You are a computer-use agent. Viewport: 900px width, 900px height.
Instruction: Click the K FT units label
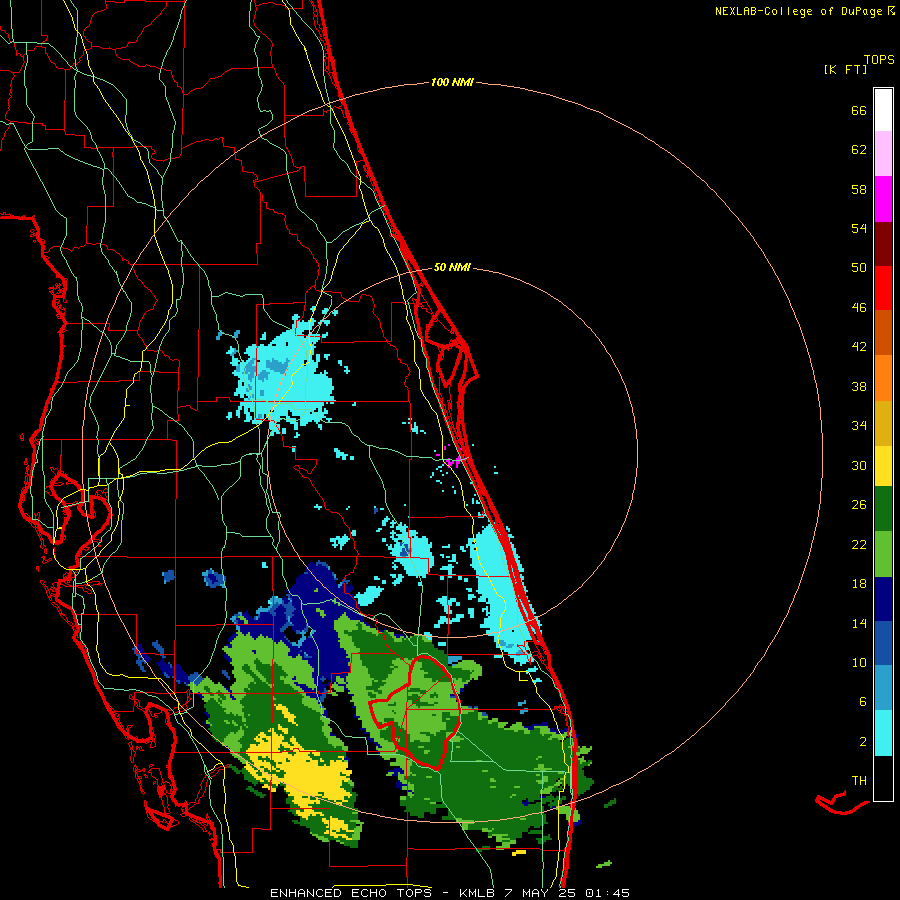point(845,69)
